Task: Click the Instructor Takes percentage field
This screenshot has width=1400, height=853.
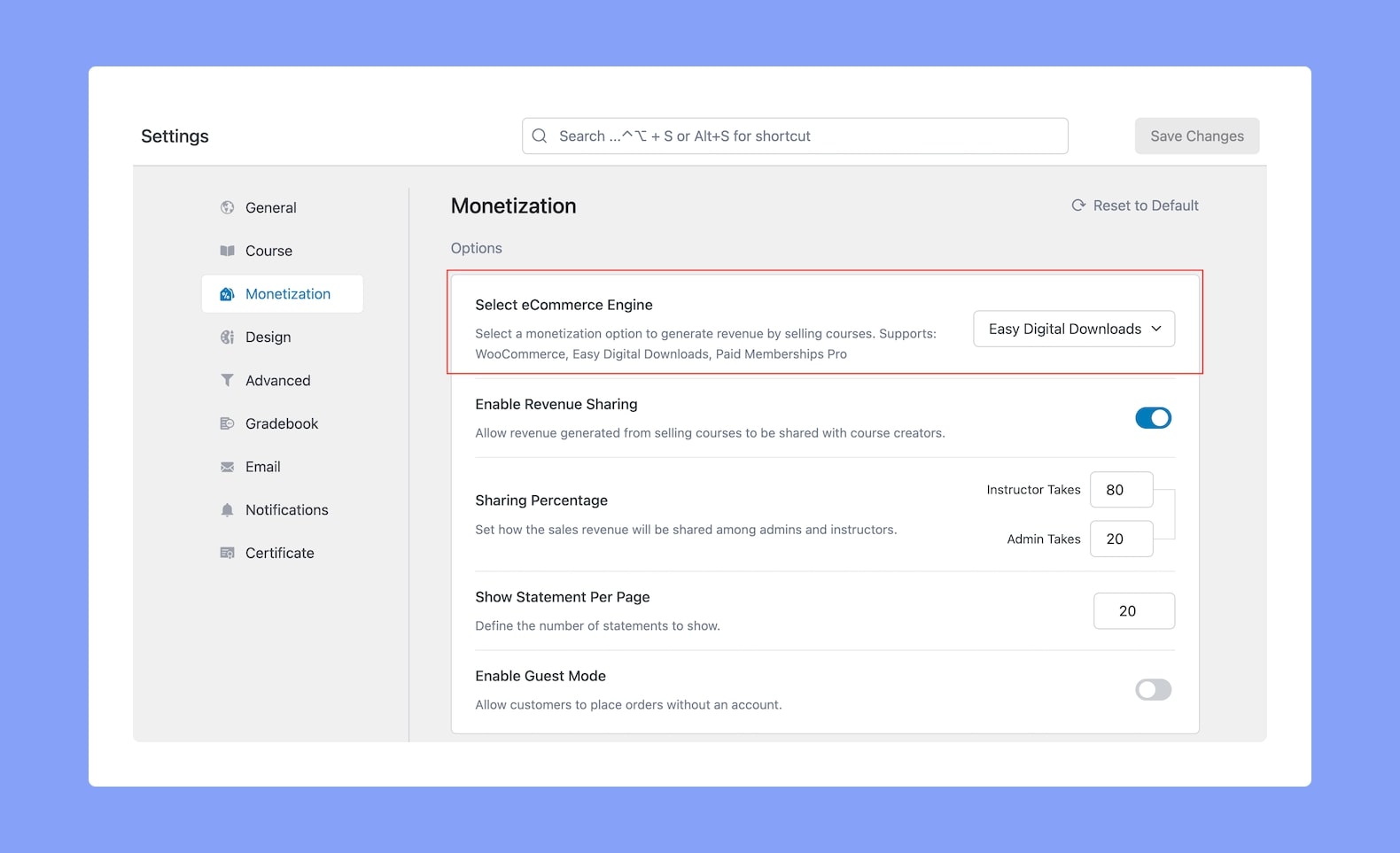Action: pyautogui.click(x=1122, y=490)
